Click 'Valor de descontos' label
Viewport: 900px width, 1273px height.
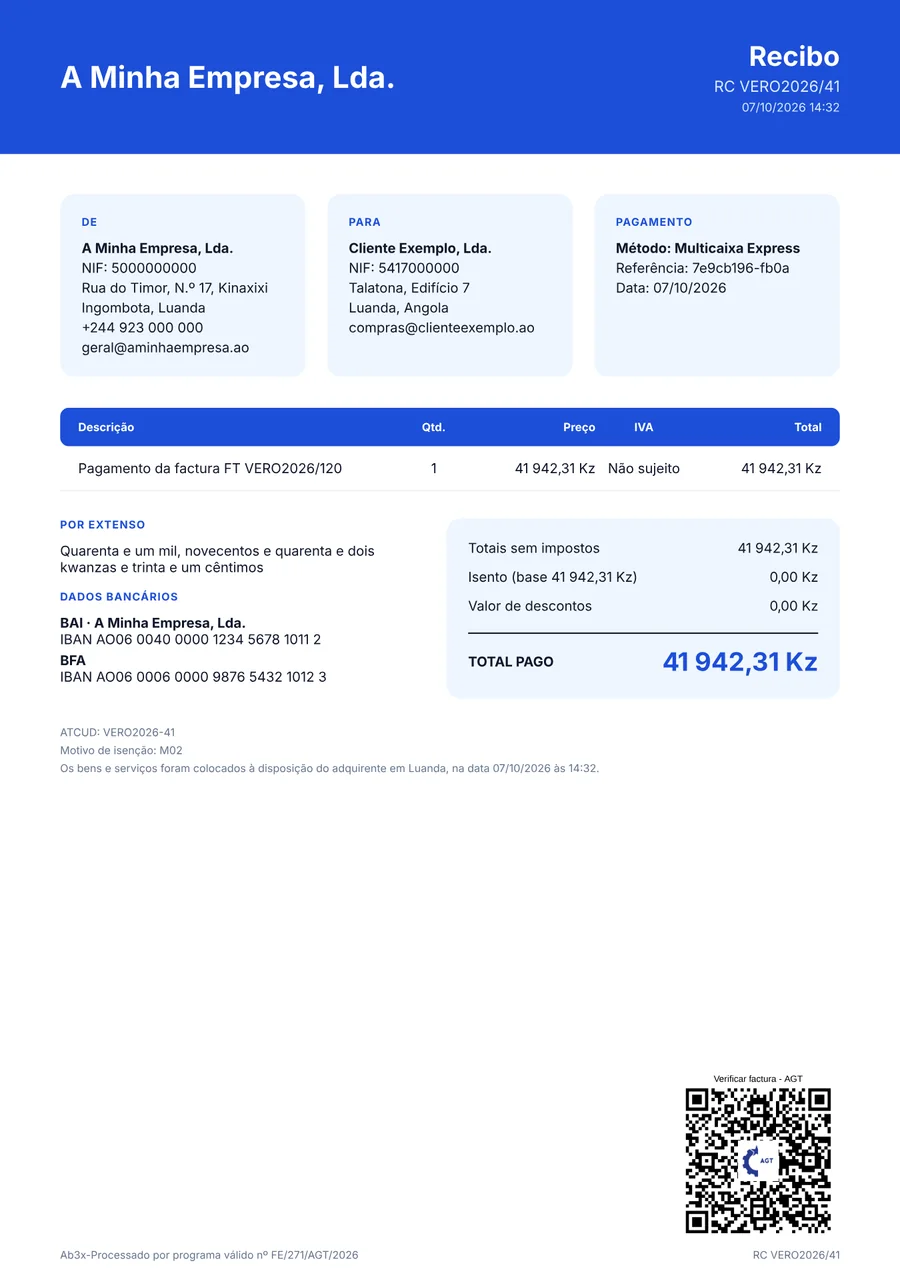[x=530, y=606]
